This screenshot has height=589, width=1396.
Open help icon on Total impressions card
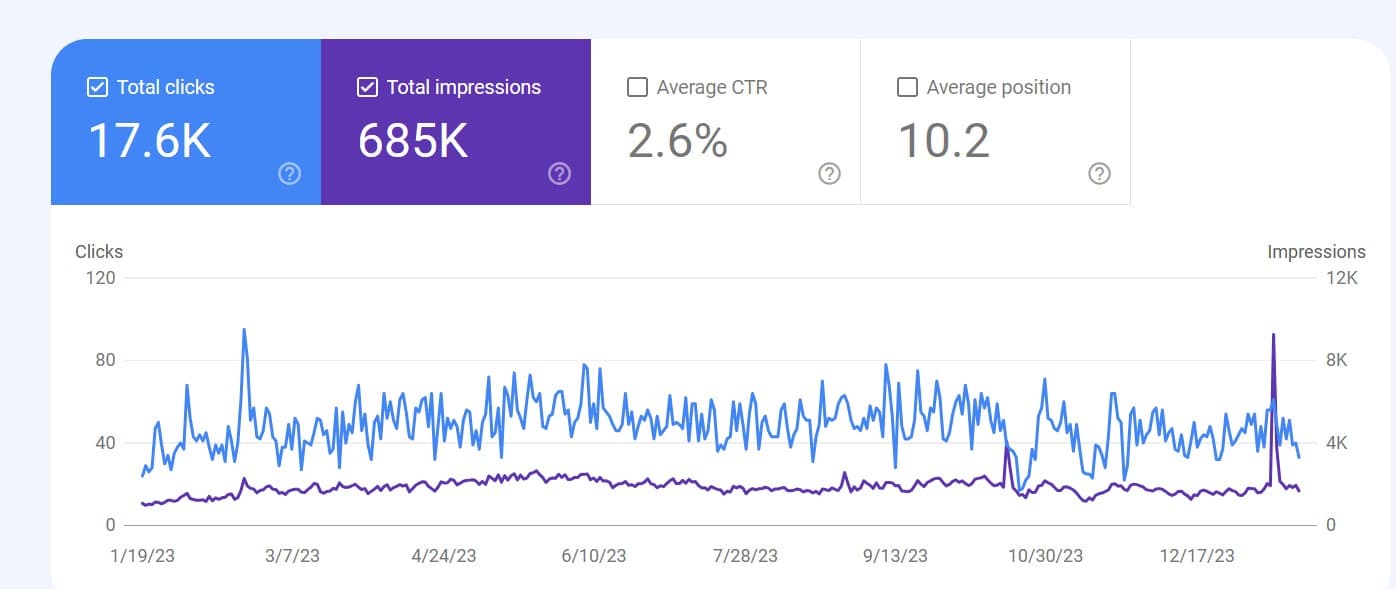pos(559,175)
